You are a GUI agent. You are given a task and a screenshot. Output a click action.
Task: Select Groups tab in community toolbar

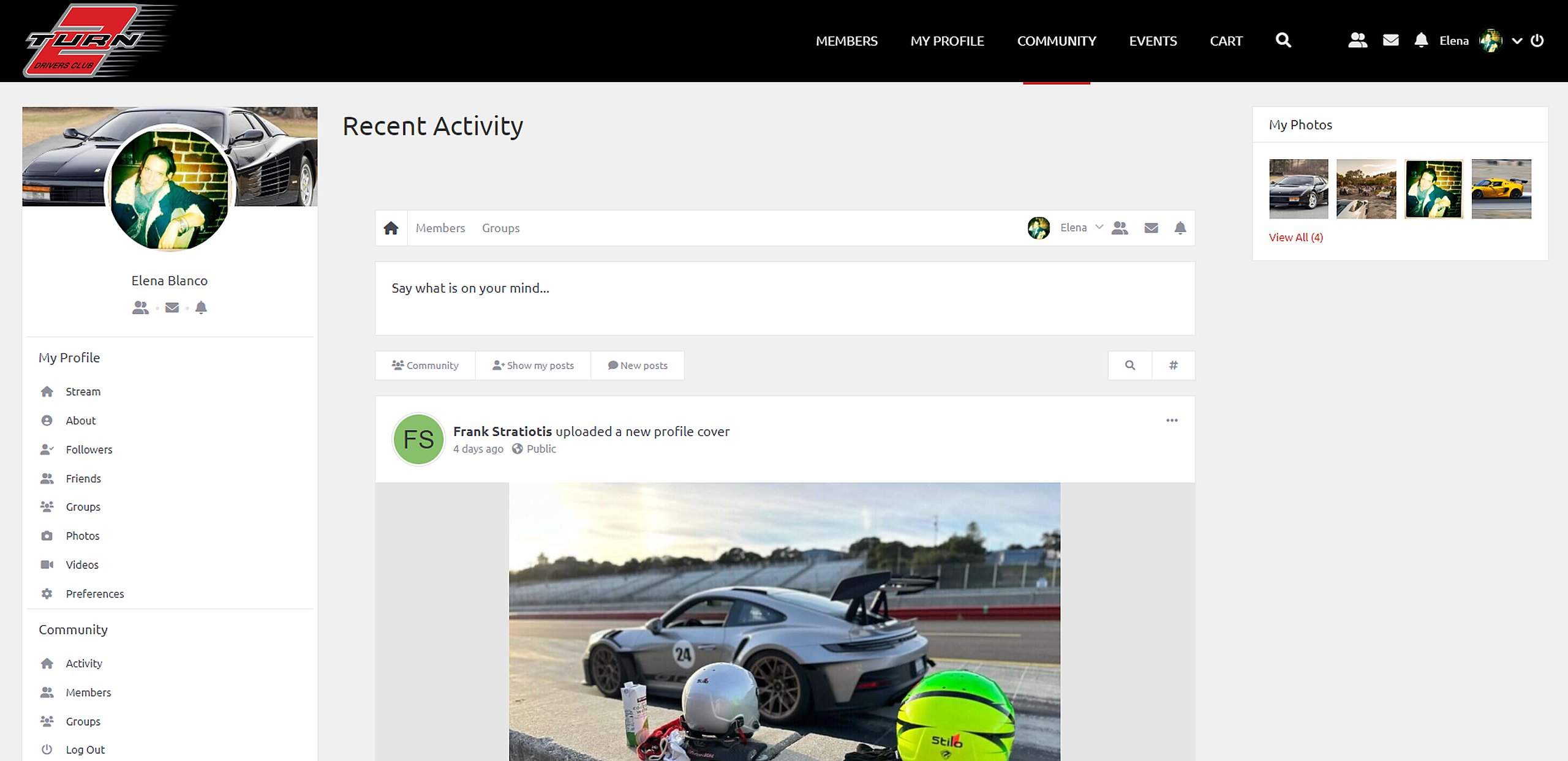coord(500,228)
